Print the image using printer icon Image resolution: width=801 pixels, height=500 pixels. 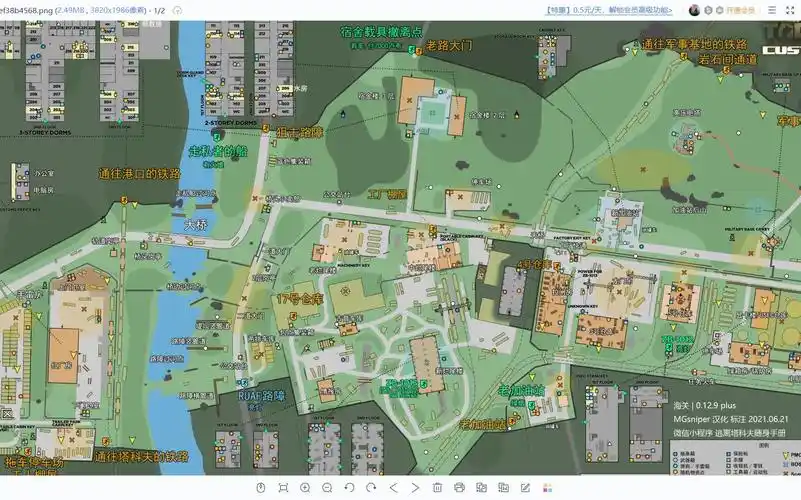(459, 488)
